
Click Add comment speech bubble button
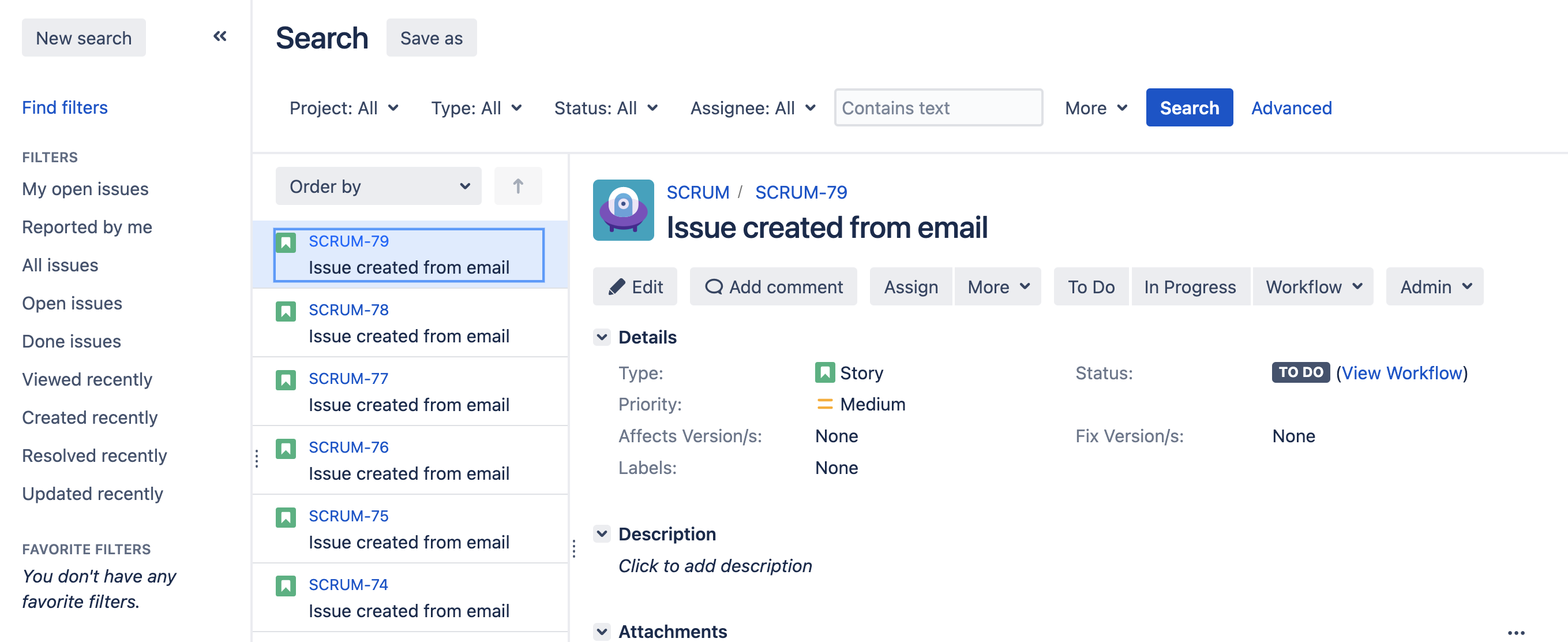click(x=773, y=287)
